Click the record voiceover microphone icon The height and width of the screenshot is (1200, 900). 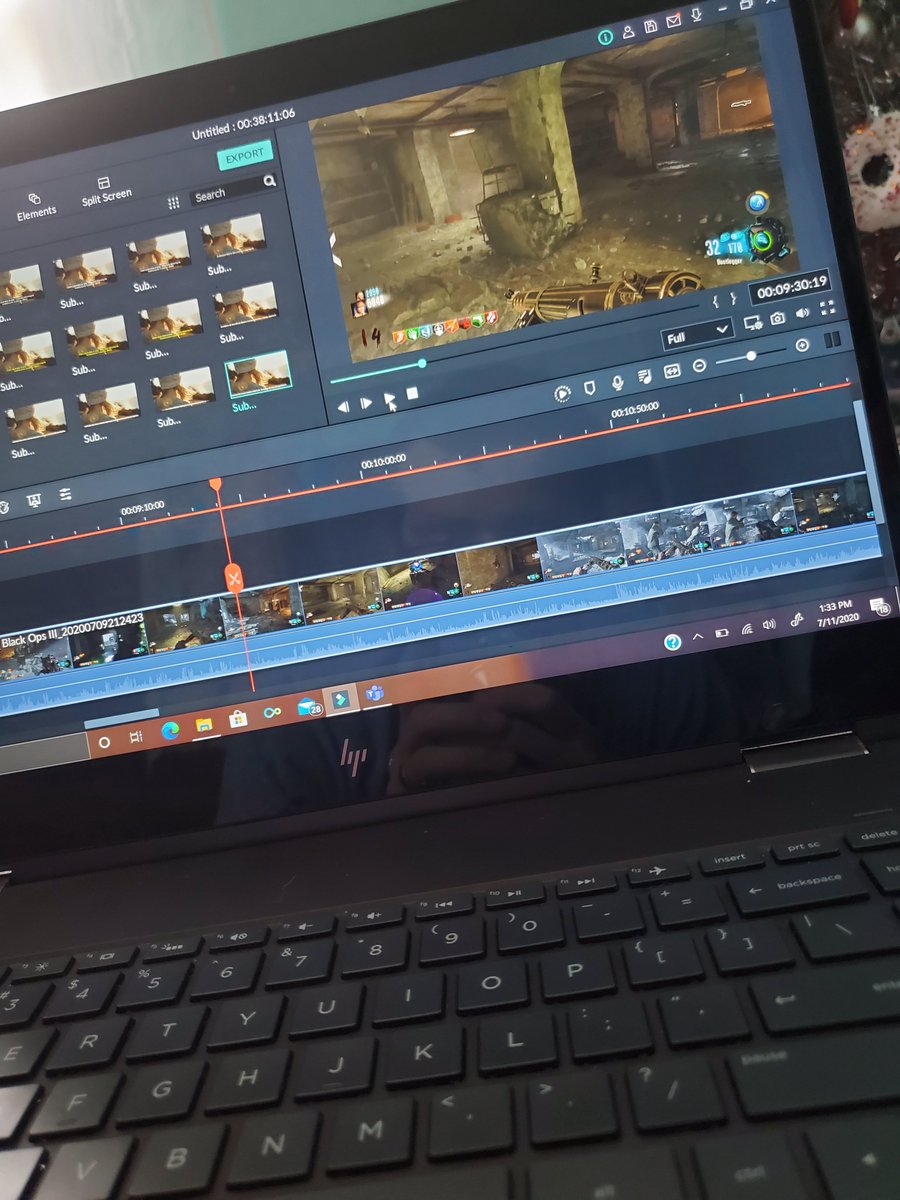[x=617, y=382]
